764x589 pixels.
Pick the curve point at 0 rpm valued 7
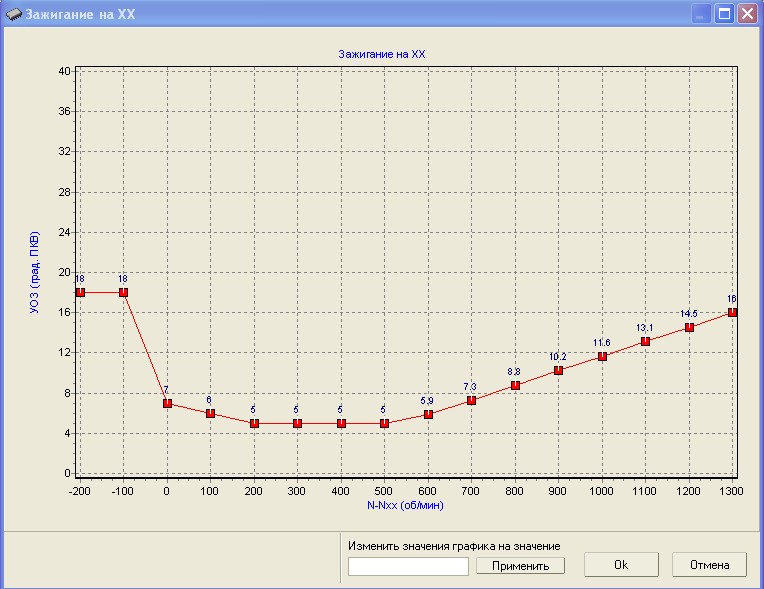click(167, 403)
